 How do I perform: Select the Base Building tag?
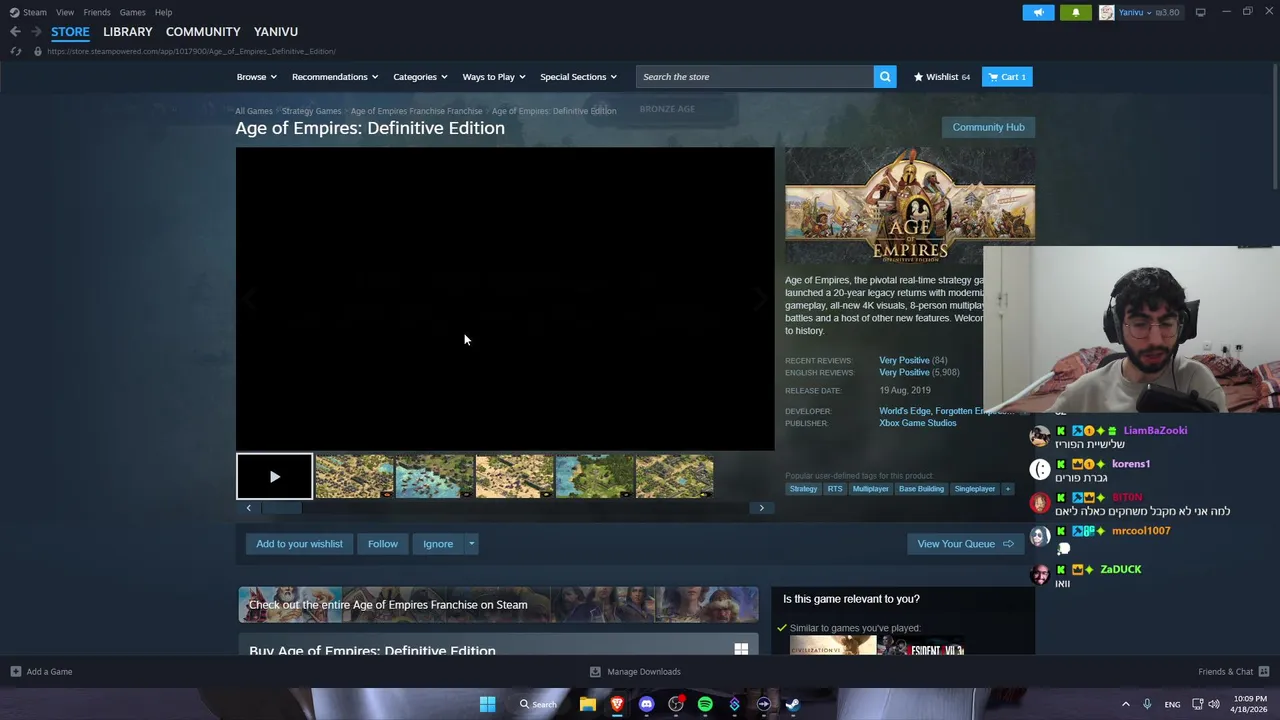(x=921, y=489)
